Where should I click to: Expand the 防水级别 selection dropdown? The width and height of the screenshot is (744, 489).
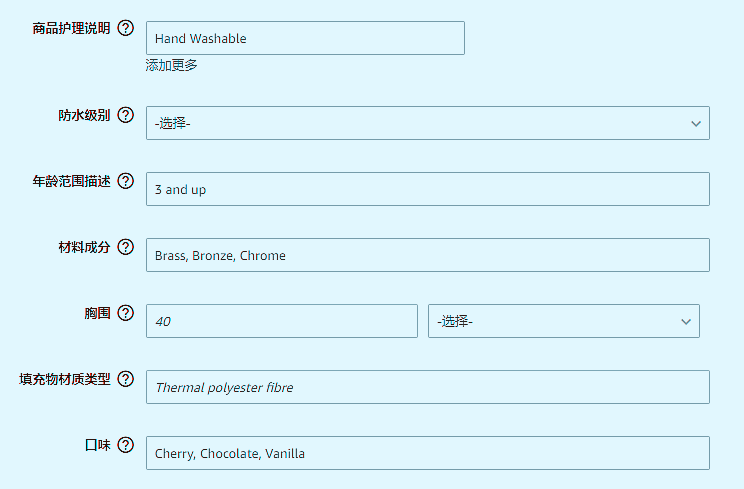coord(427,123)
